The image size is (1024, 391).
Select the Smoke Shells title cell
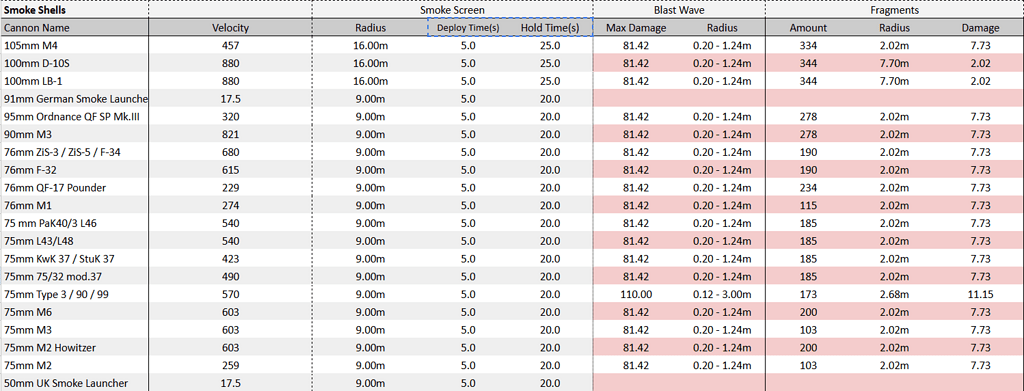click(x=74, y=10)
